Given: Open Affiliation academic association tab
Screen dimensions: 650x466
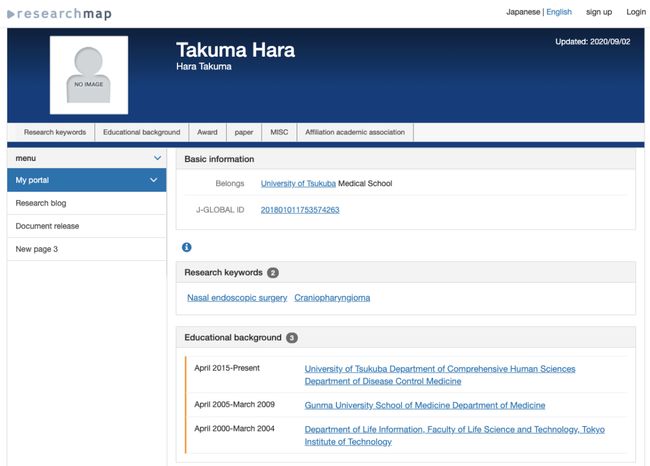Looking at the screenshot, I should pyautogui.click(x=354, y=132).
